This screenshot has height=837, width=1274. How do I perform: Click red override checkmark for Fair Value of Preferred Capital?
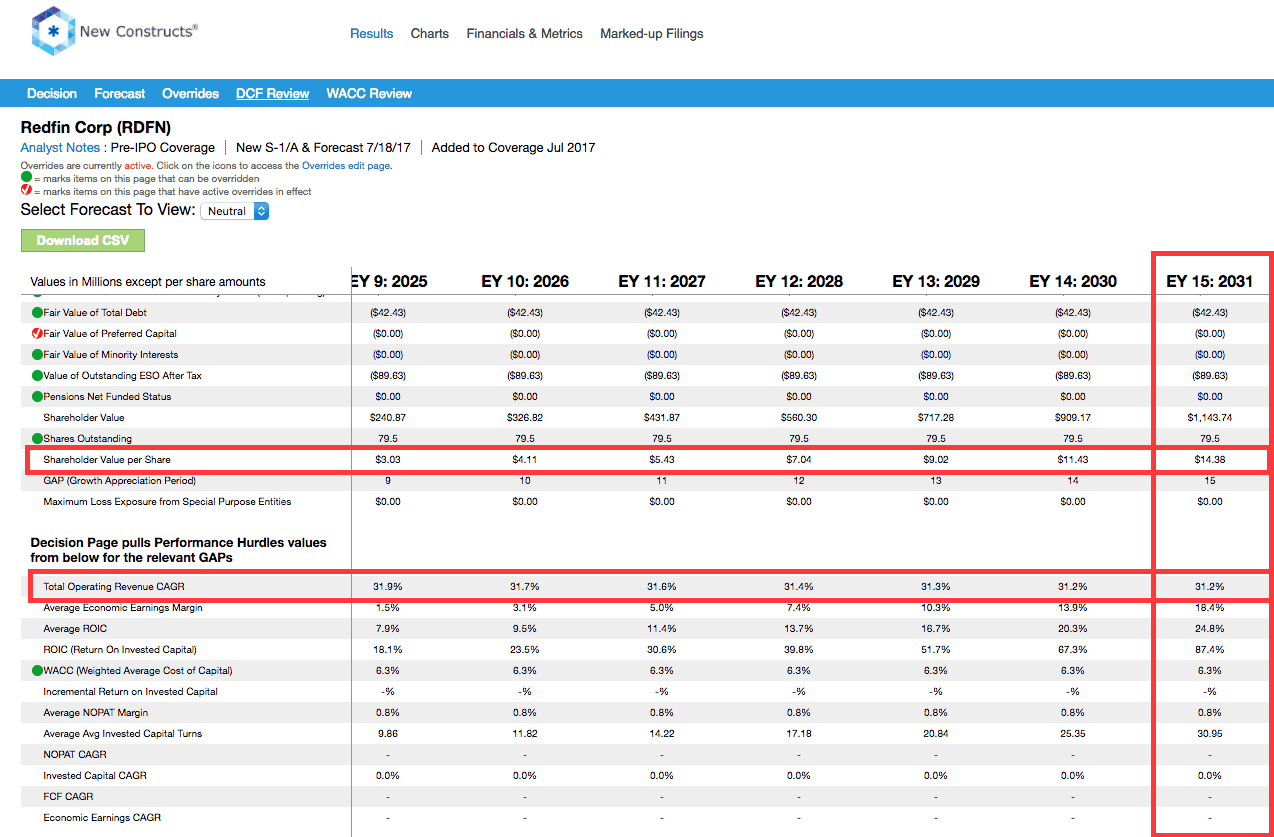(37, 333)
